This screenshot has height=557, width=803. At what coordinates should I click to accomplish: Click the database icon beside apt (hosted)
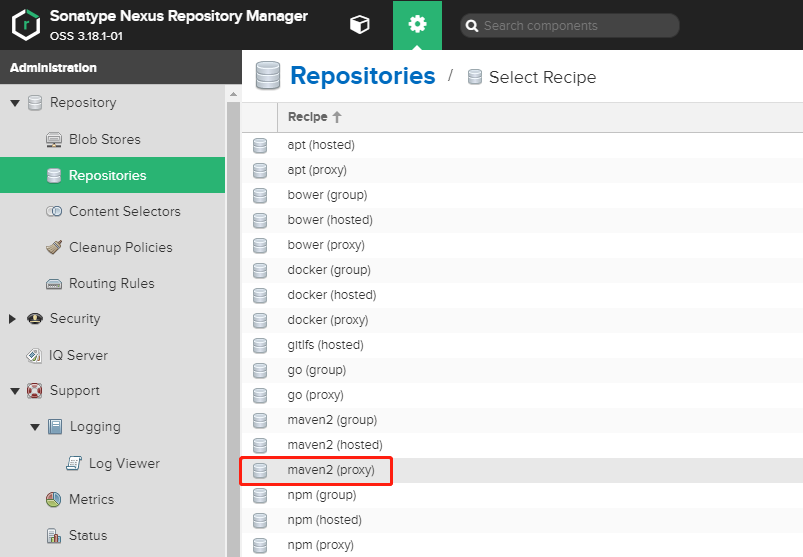click(x=260, y=145)
